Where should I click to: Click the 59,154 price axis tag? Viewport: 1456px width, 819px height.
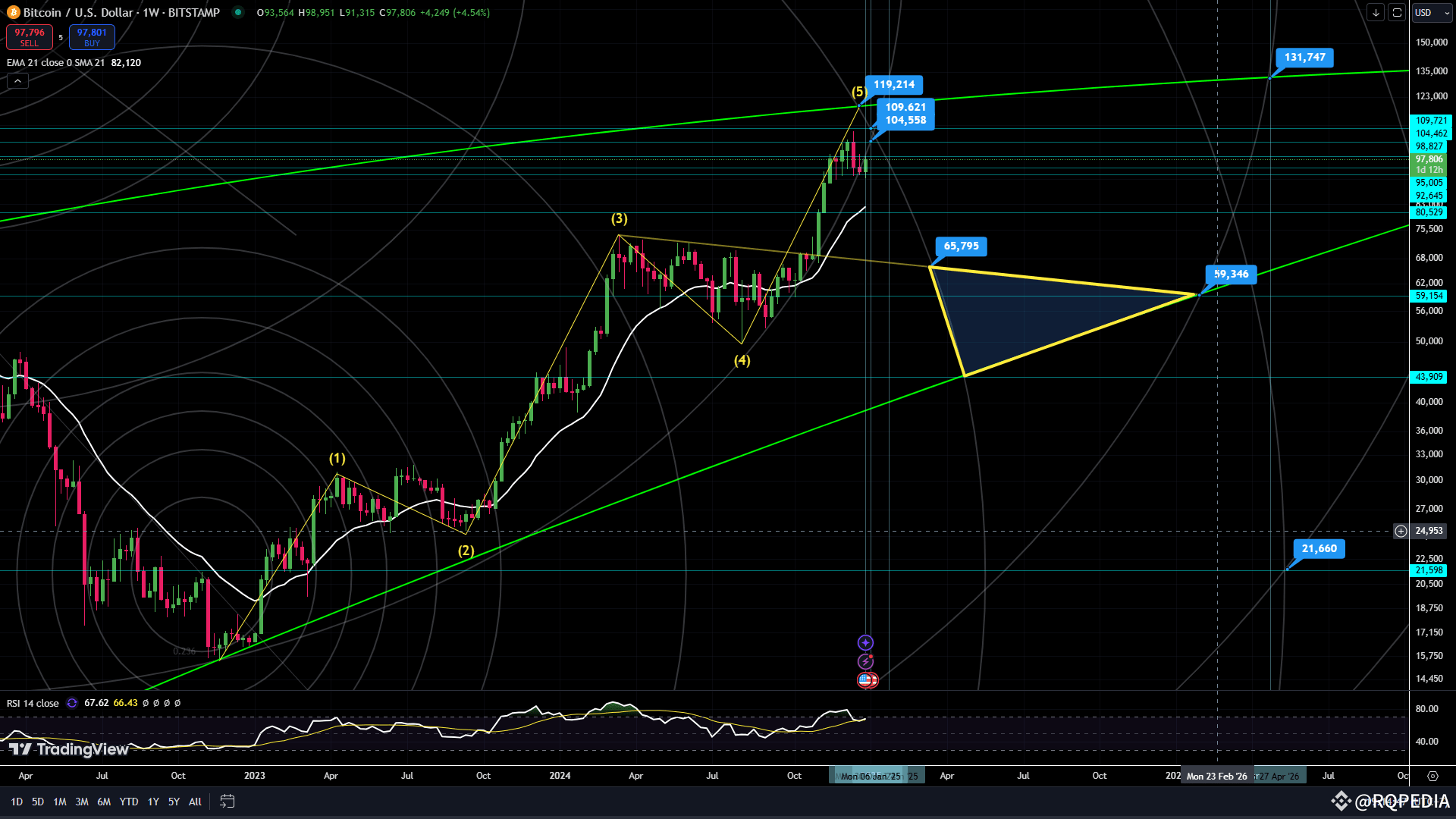(x=1429, y=296)
